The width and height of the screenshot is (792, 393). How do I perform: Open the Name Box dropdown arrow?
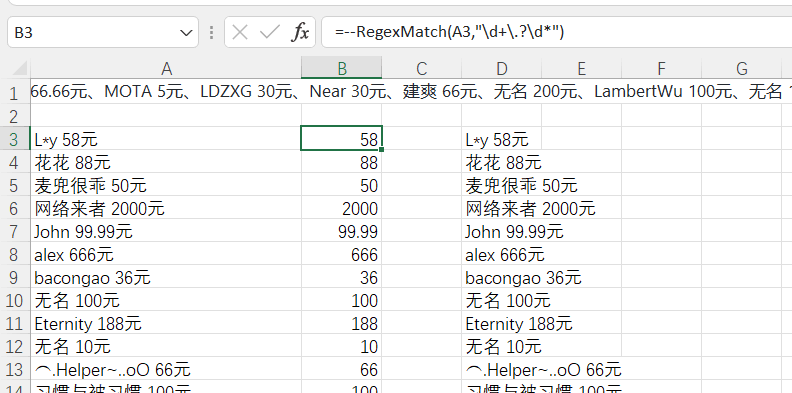[x=186, y=33]
